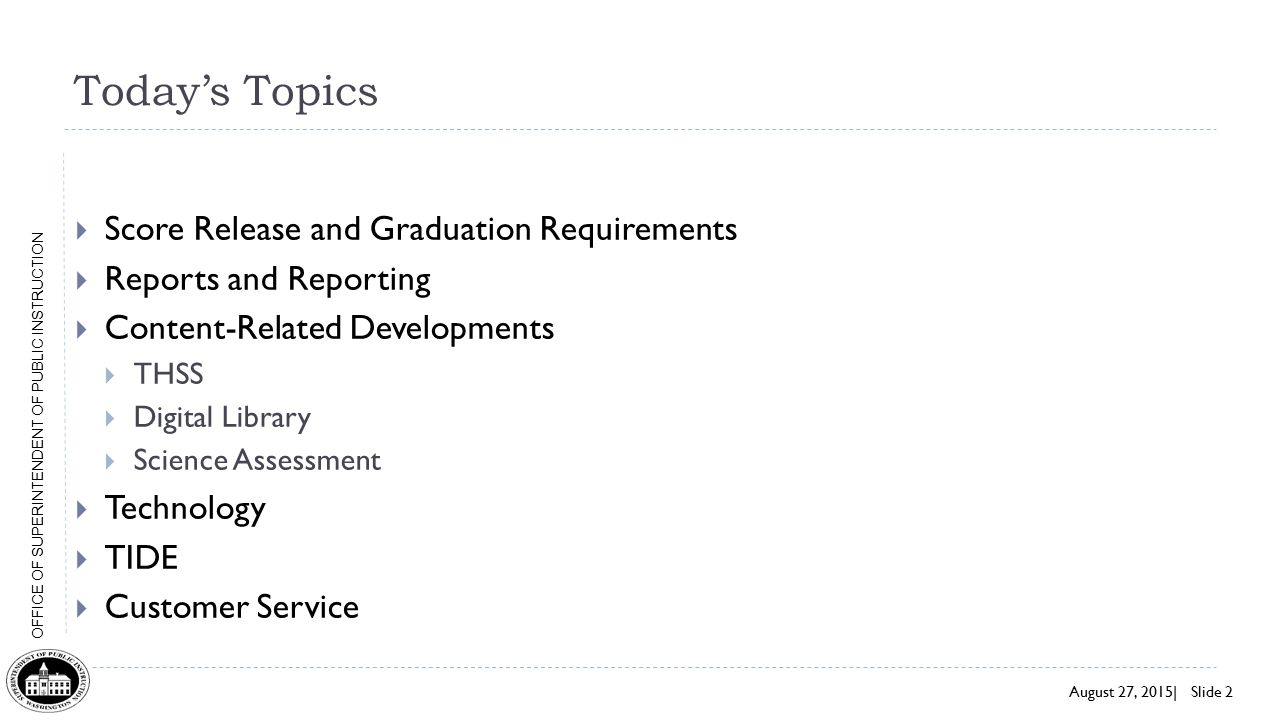Click the OSPI Washington seal logo

46,678
